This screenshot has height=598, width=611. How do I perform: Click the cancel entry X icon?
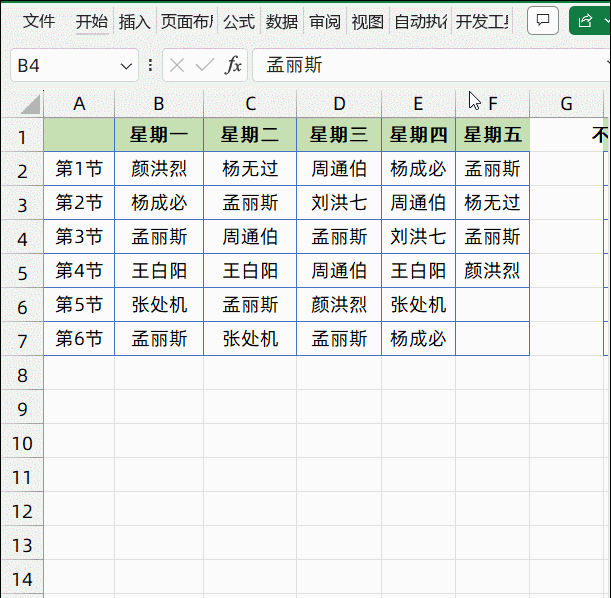177,66
